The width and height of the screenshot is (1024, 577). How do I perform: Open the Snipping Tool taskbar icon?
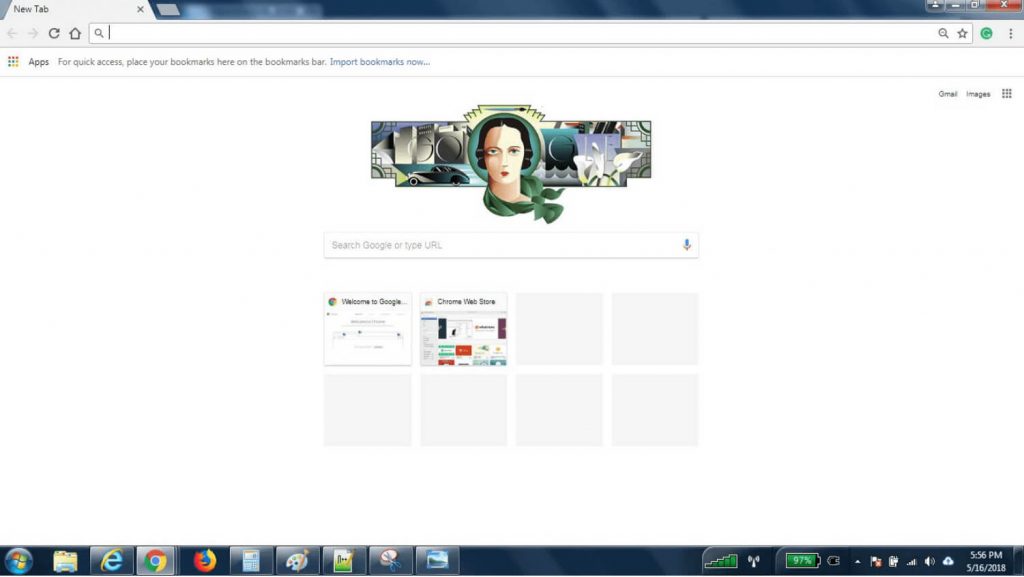click(x=391, y=561)
